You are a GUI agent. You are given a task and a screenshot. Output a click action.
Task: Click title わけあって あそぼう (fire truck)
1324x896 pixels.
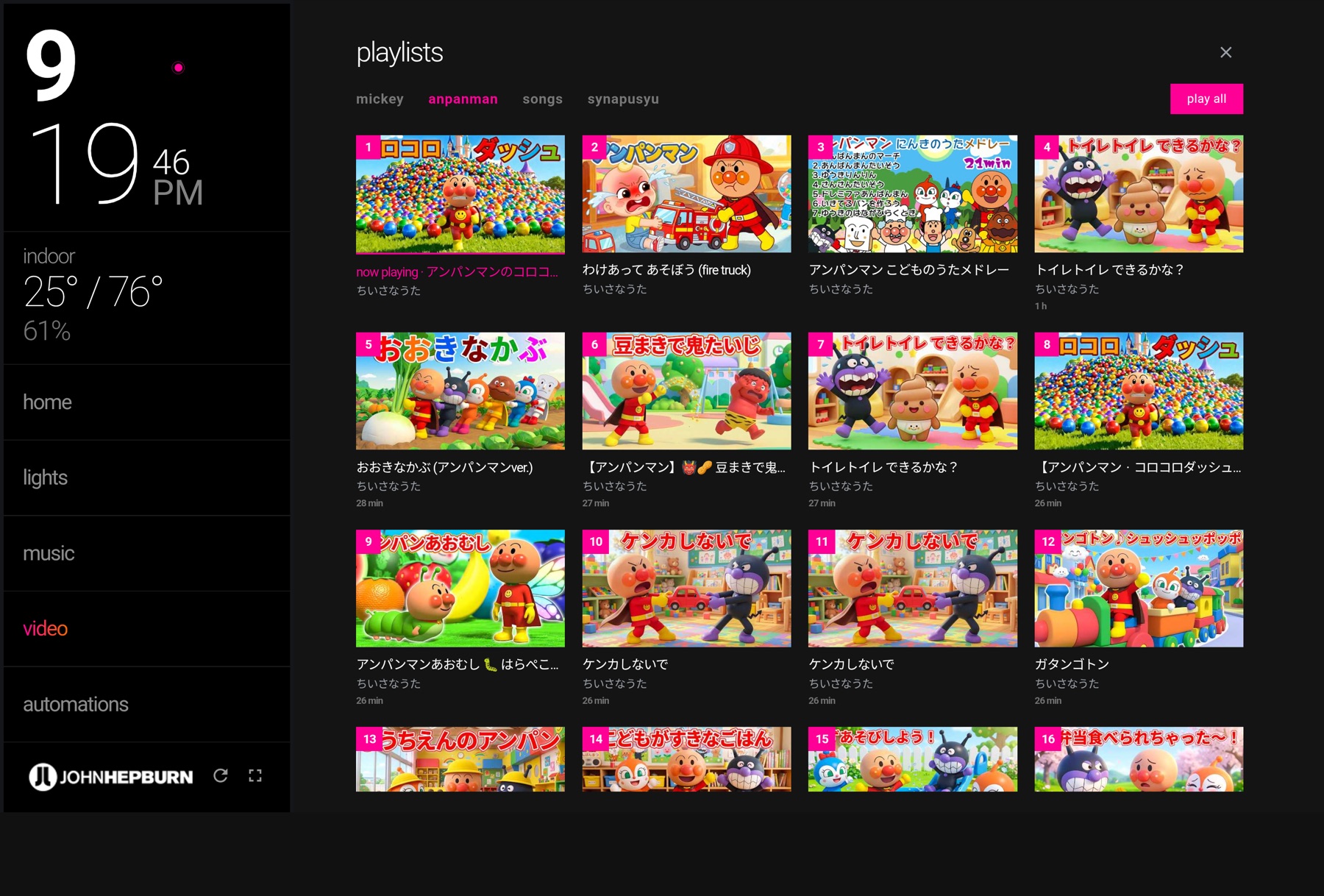[x=666, y=270]
